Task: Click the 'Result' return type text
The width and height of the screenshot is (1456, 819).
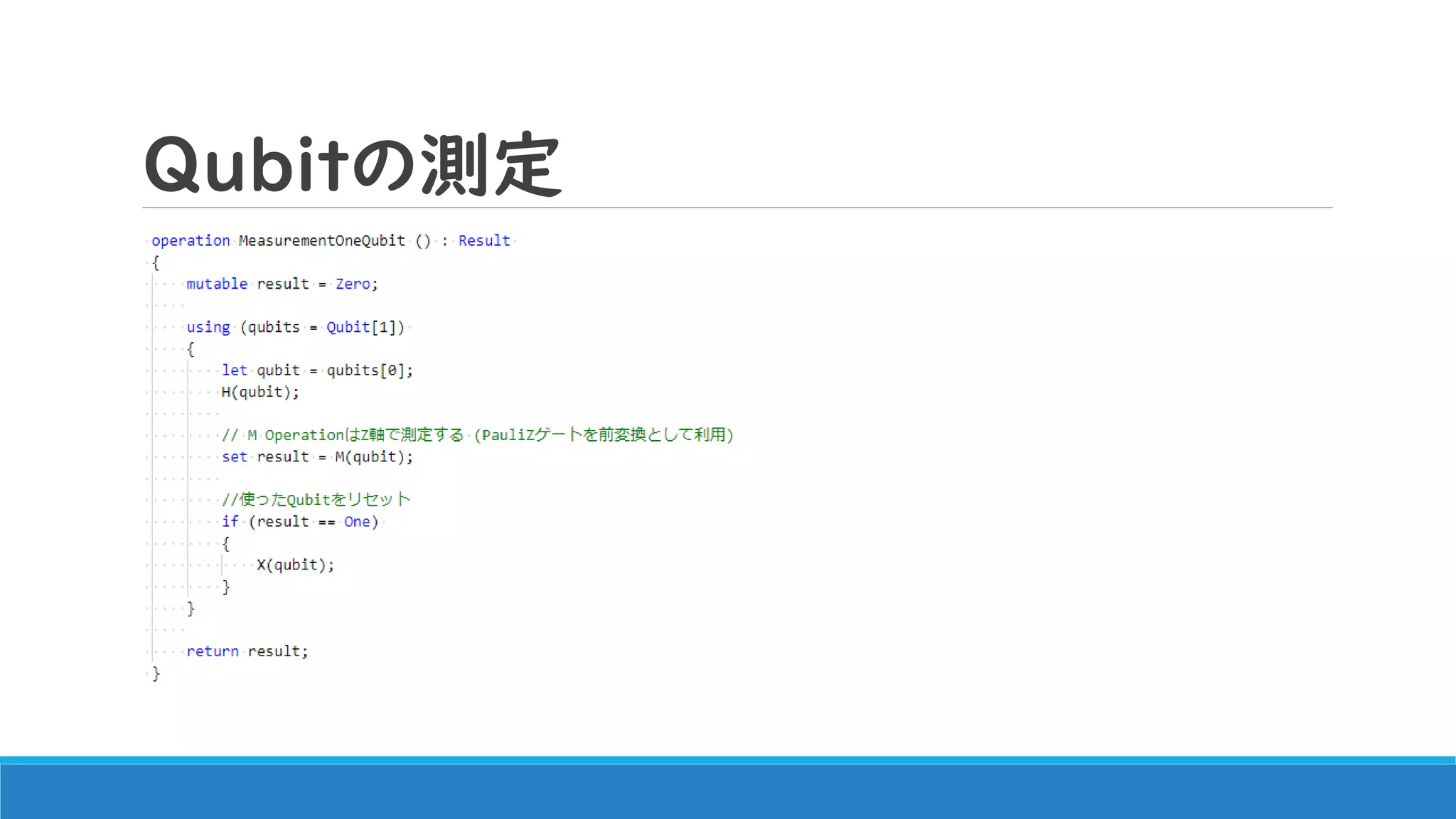Action: (483, 241)
